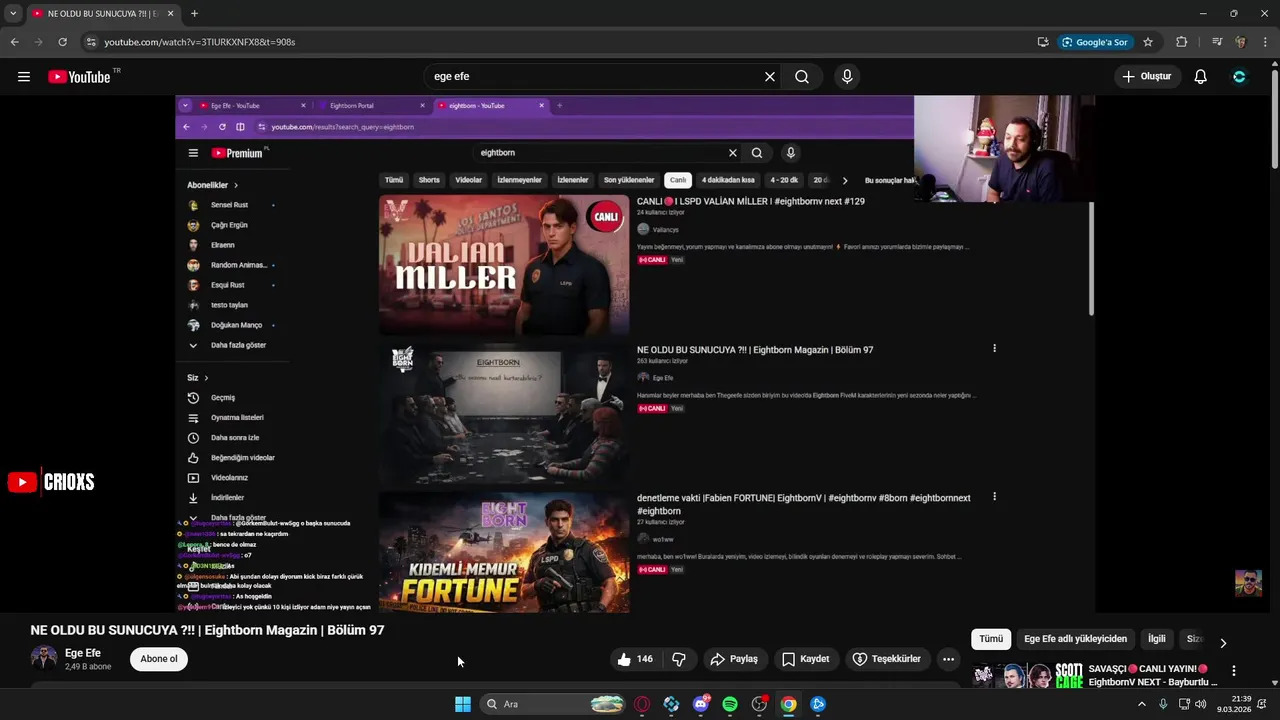
Task: Ask Google with Google'a Sor
Action: click(1095, 42)
